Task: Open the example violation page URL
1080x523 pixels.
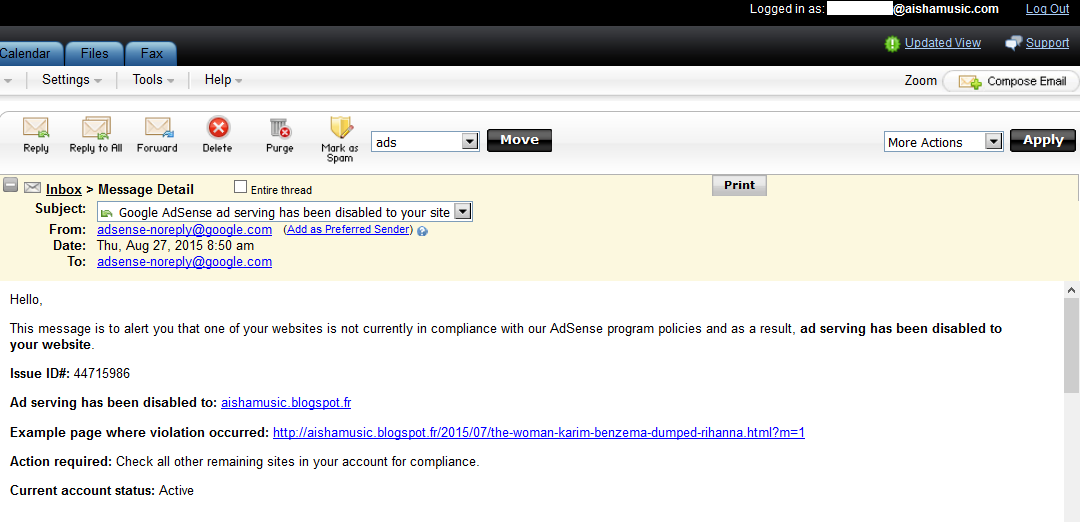Action: click(539, 433)
